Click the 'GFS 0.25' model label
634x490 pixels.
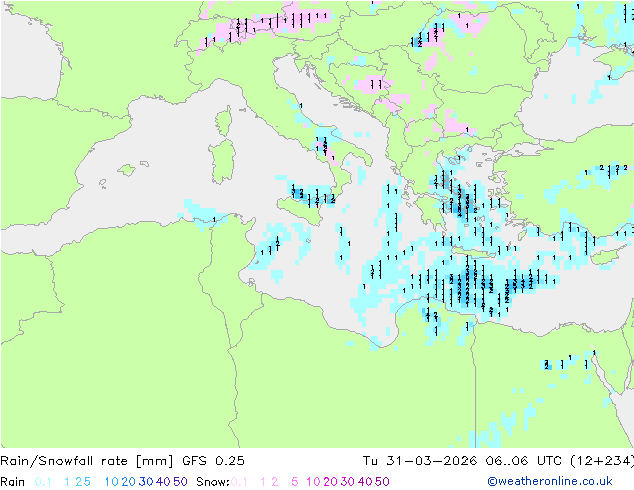[x=213, y=461]
